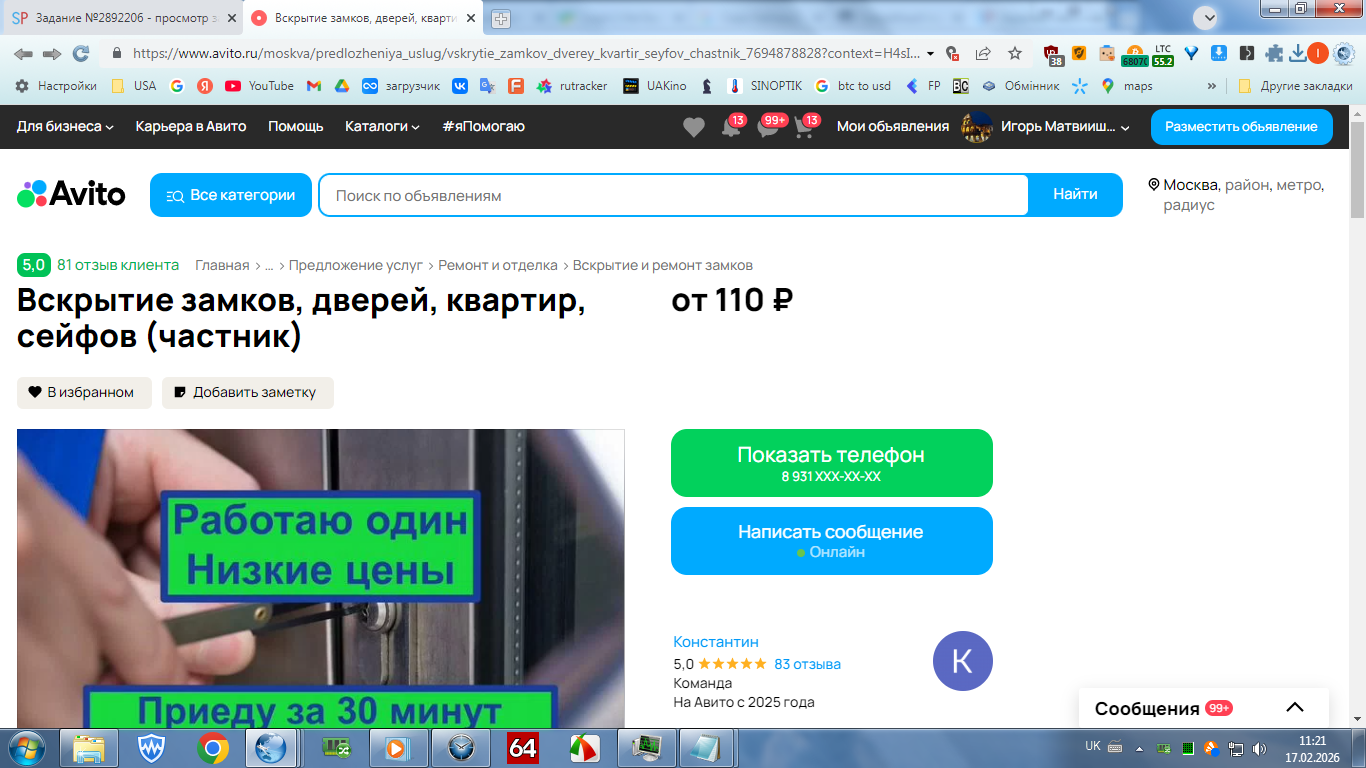Viewport: 1366px width, 768px height.
Task: Click Поиск по объявлениям search field
Action: click(673, 195)
